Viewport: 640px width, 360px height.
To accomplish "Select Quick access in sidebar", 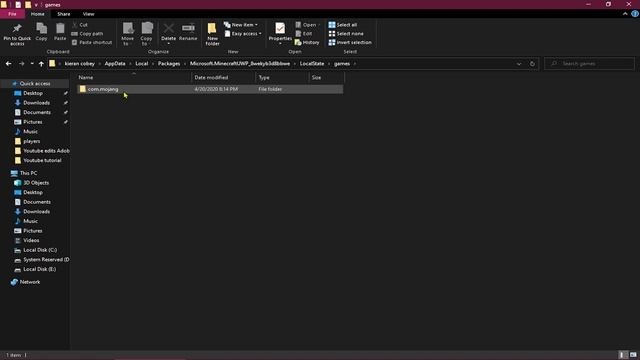I will coord(35,83).
